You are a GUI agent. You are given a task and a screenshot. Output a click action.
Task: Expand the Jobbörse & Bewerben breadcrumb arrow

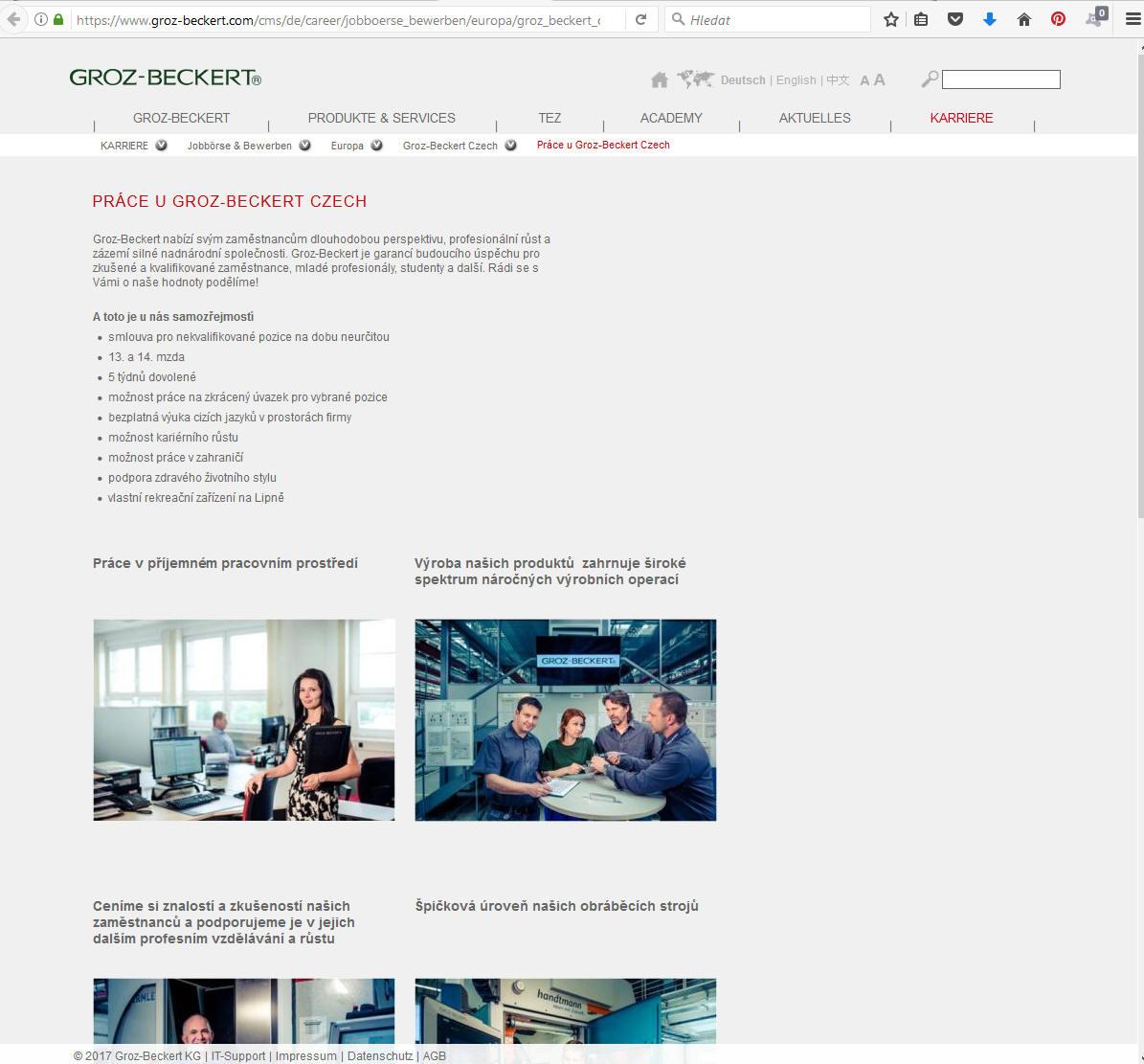305,146
